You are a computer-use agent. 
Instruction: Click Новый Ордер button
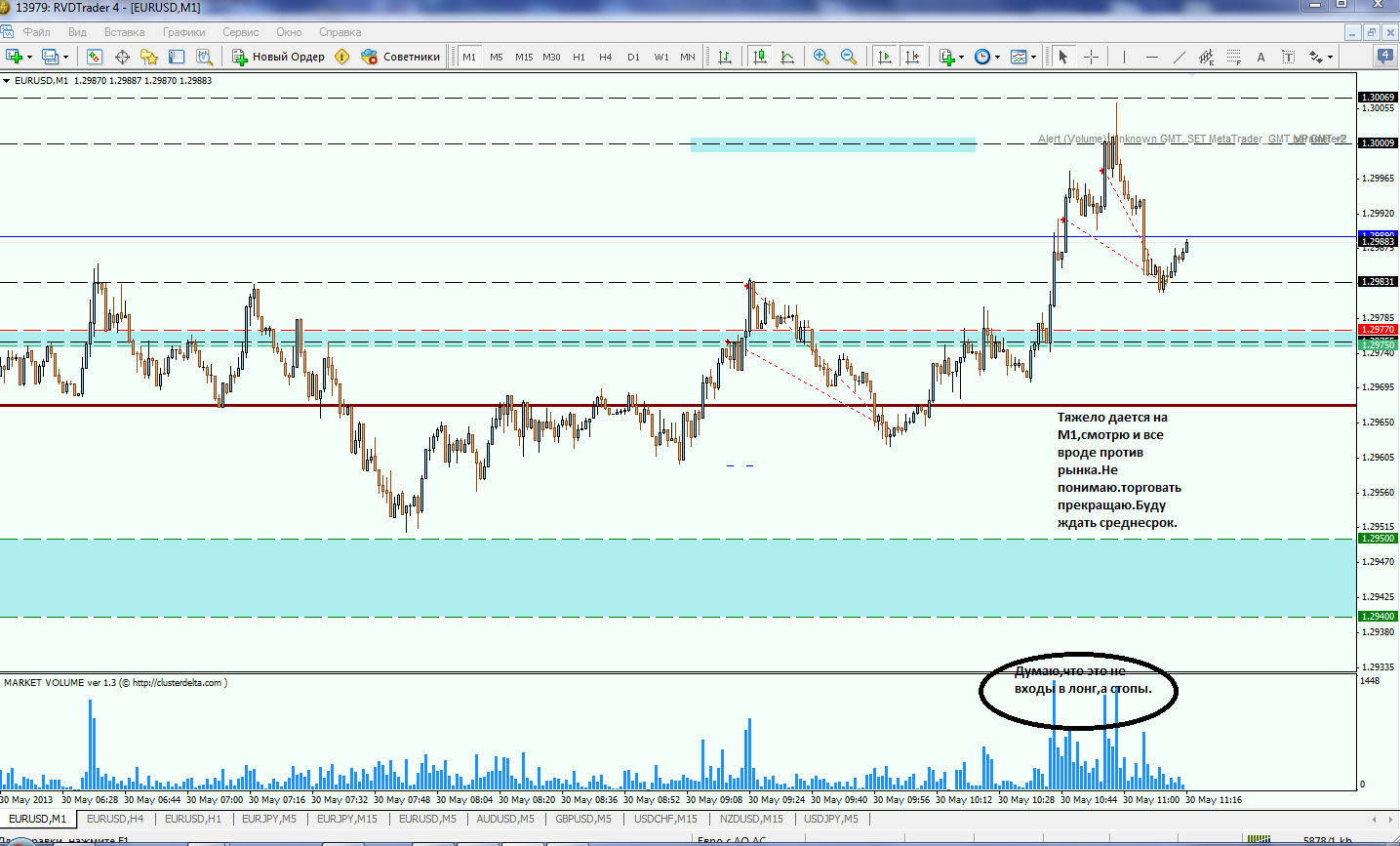pyautogui.click(x=278, y=57)
